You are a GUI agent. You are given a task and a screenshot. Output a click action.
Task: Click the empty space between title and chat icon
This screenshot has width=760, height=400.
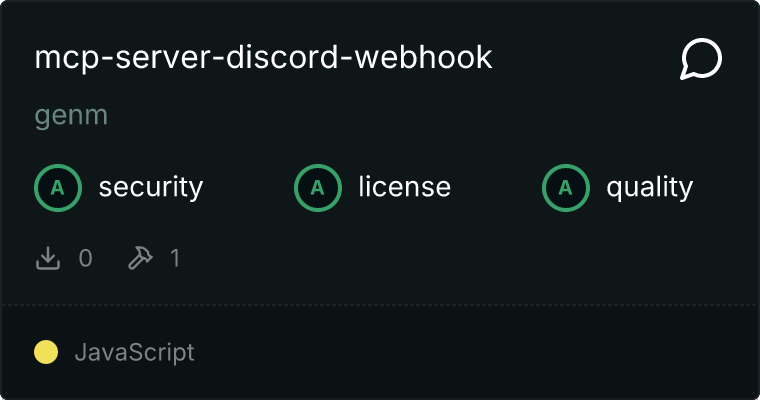pyautogui.click(x=586, y=58)
